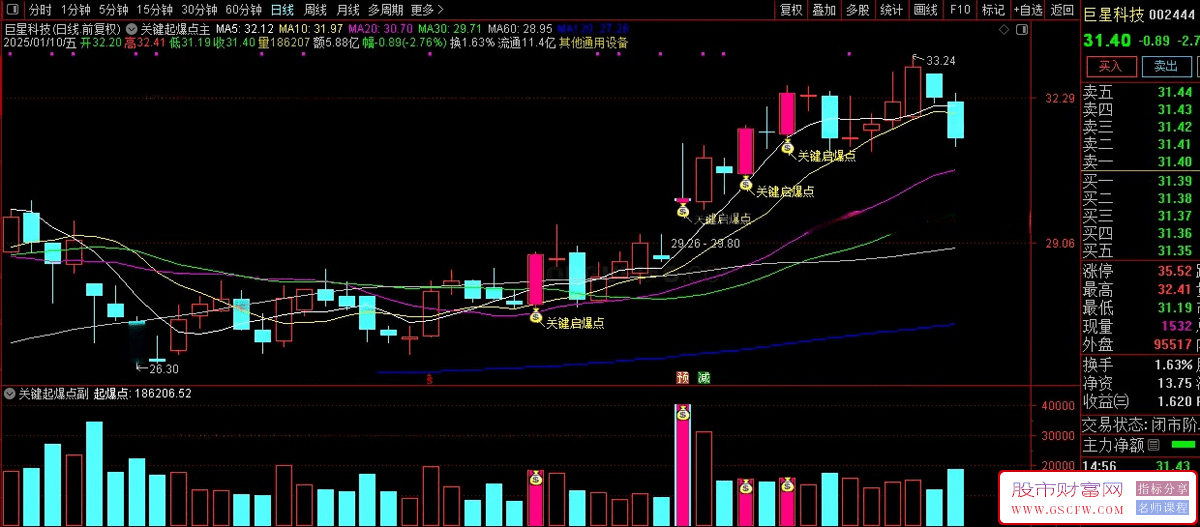The height and width of the screenshot is (527, 1200).
Task: Click the 多股 multi-stock button
Action: [858, 10]
